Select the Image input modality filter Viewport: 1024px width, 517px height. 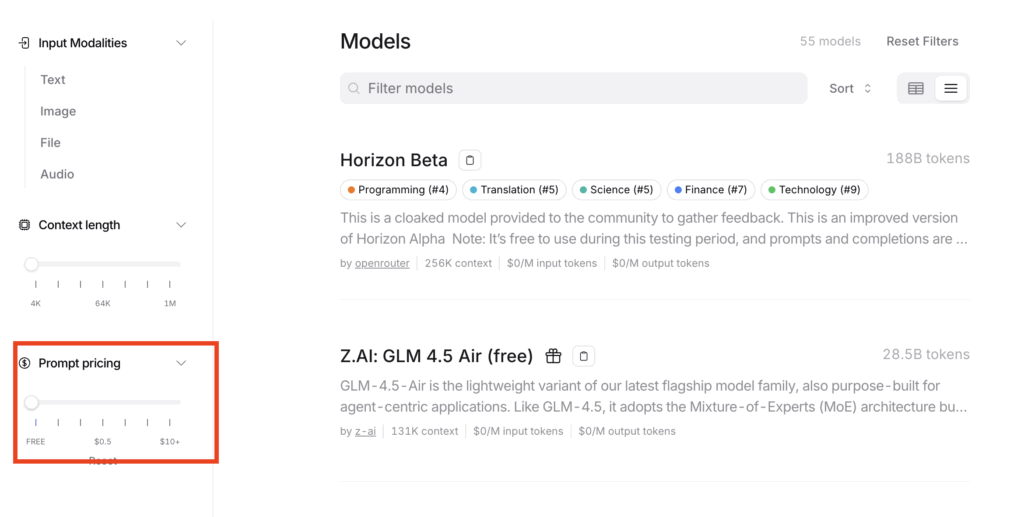(58, 111)
